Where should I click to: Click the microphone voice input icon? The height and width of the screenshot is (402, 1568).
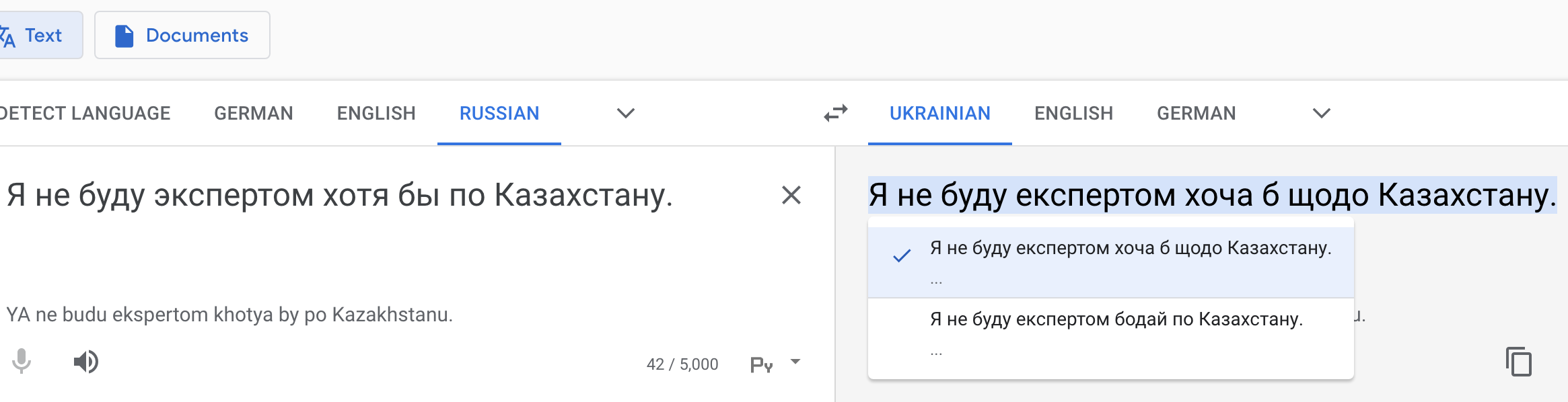[22, 362]
